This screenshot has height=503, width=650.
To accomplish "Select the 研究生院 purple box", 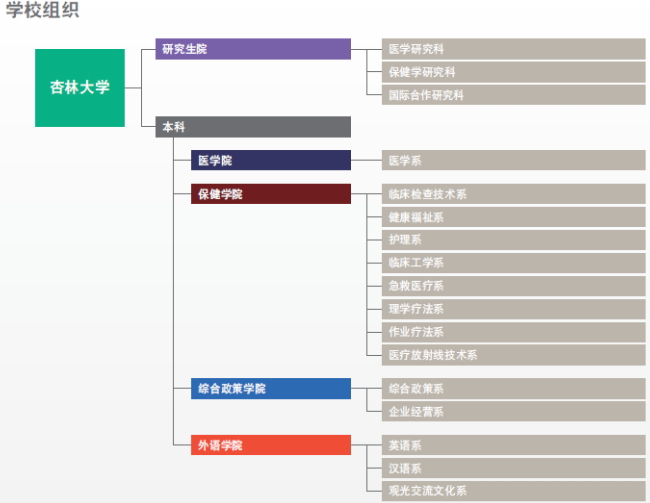I will [253, 49].
